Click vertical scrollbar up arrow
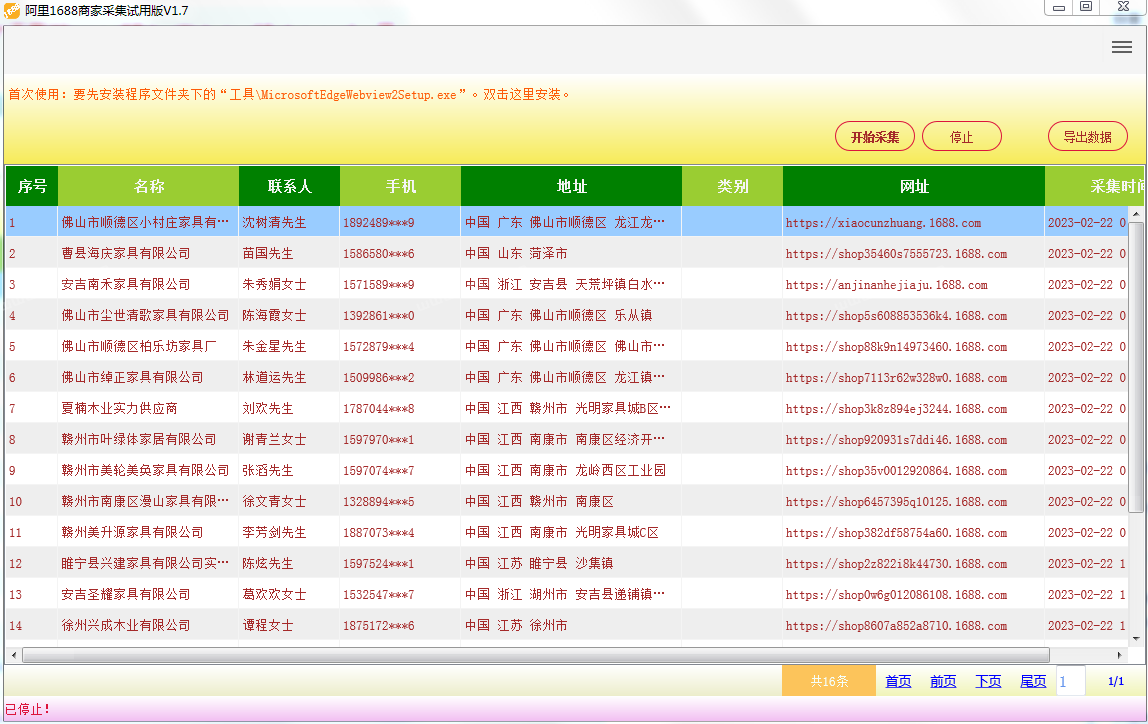1148x724 pixels. click(1136, 214)
